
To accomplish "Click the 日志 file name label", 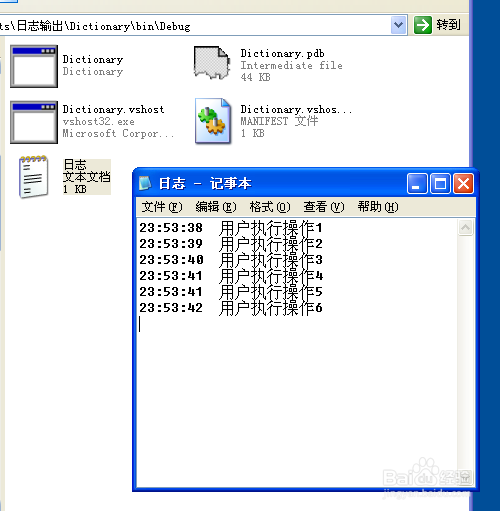I will (x=75, y=165).
